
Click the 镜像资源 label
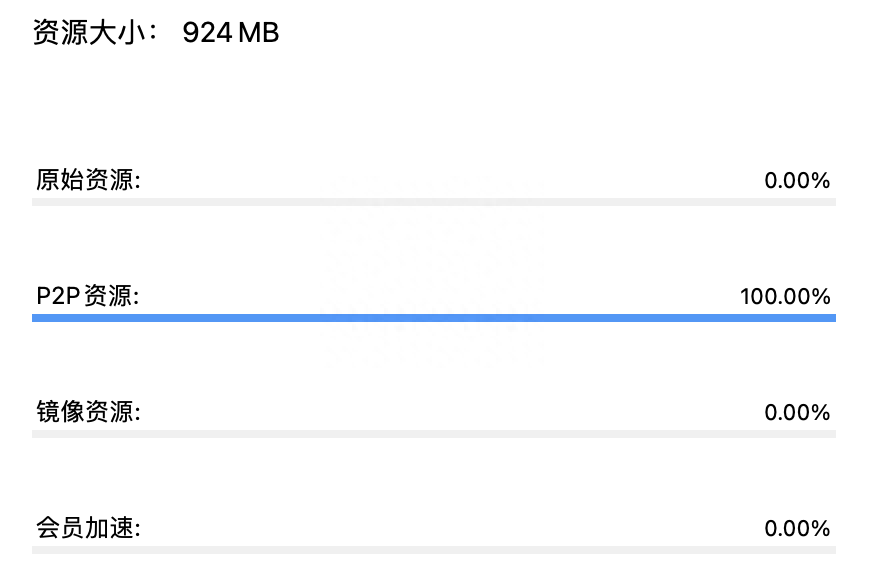[x=88, y=412]
